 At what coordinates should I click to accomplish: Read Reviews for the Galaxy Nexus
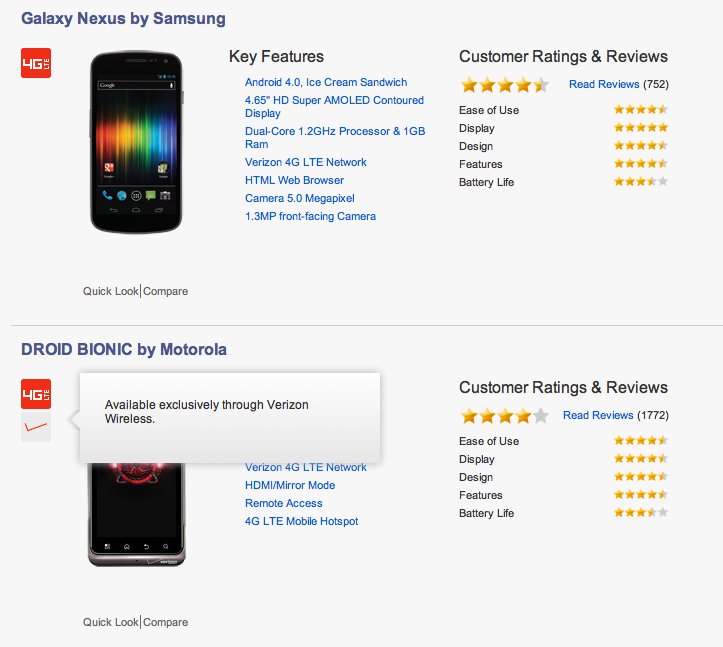click(604, 85)
